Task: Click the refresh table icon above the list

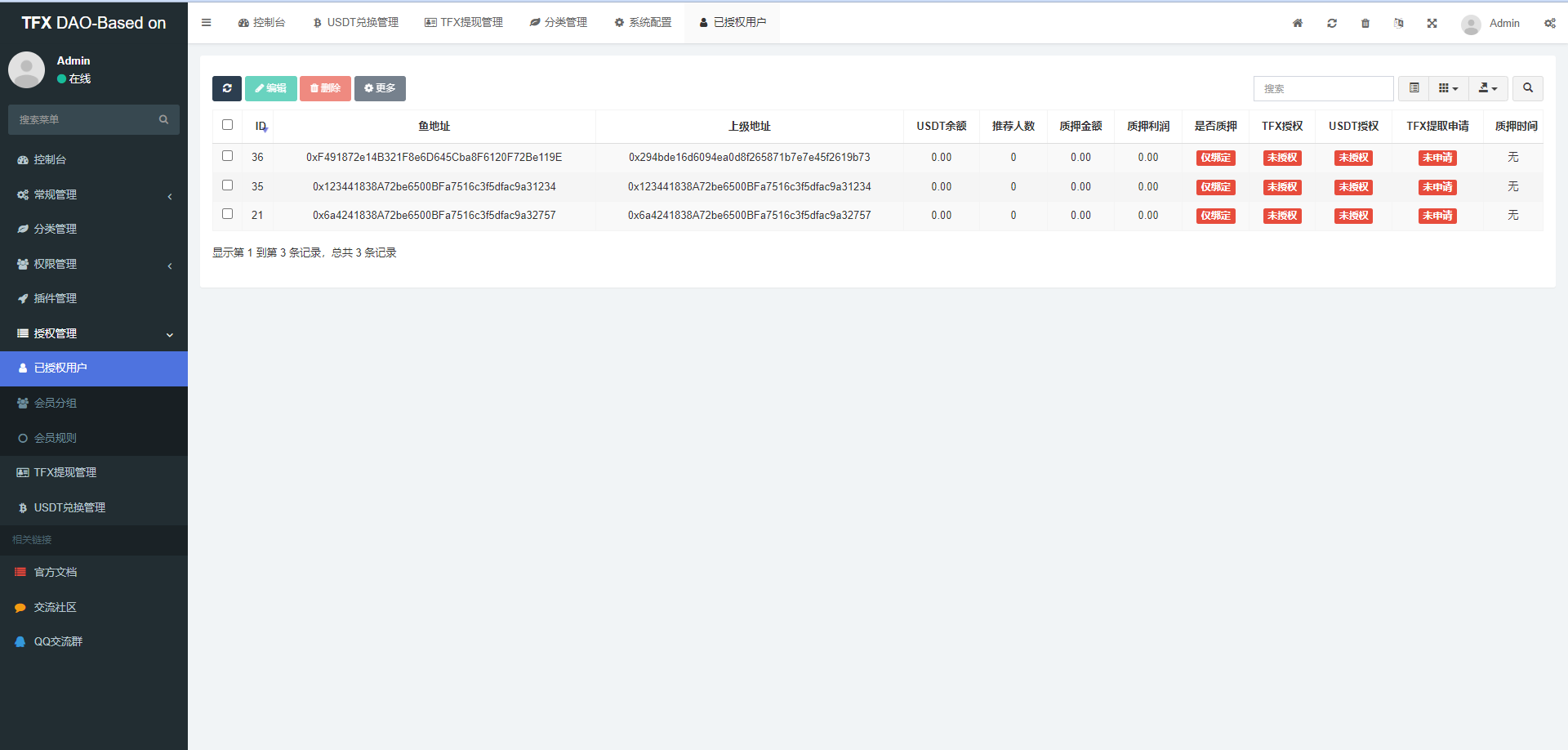Action: [x=227, y=88]
